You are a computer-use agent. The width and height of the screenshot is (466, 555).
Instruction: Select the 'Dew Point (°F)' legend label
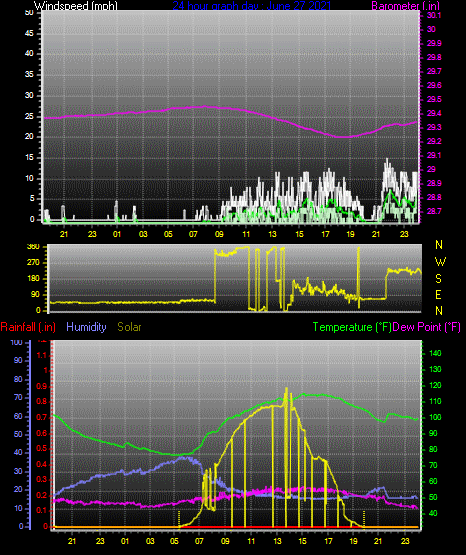(x=427, y=327)
